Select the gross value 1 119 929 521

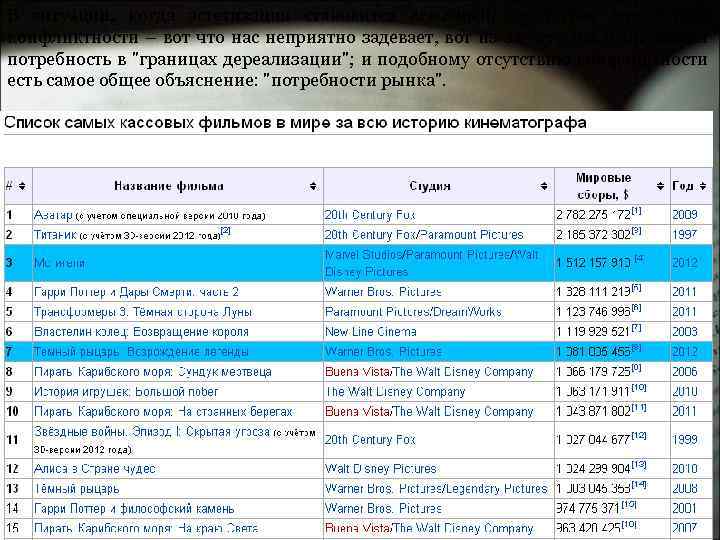tap(593, 332)
